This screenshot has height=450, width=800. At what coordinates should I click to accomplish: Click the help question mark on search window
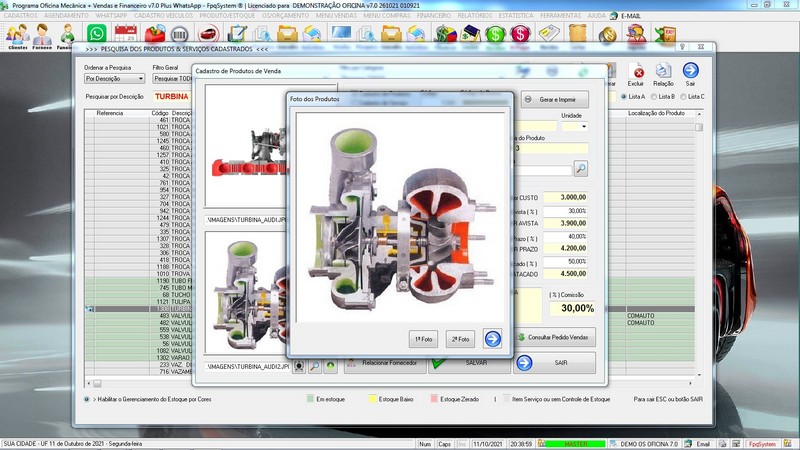(x=682, y=46)
